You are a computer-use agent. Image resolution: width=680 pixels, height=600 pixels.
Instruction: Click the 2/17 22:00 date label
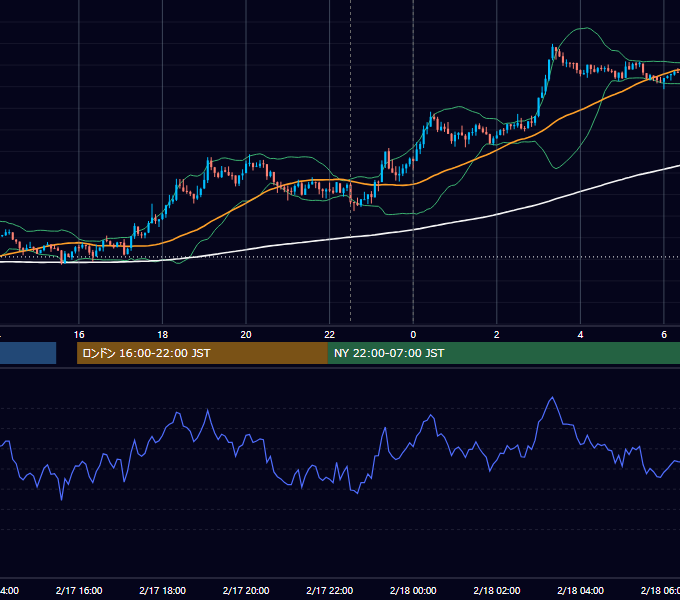330,590
